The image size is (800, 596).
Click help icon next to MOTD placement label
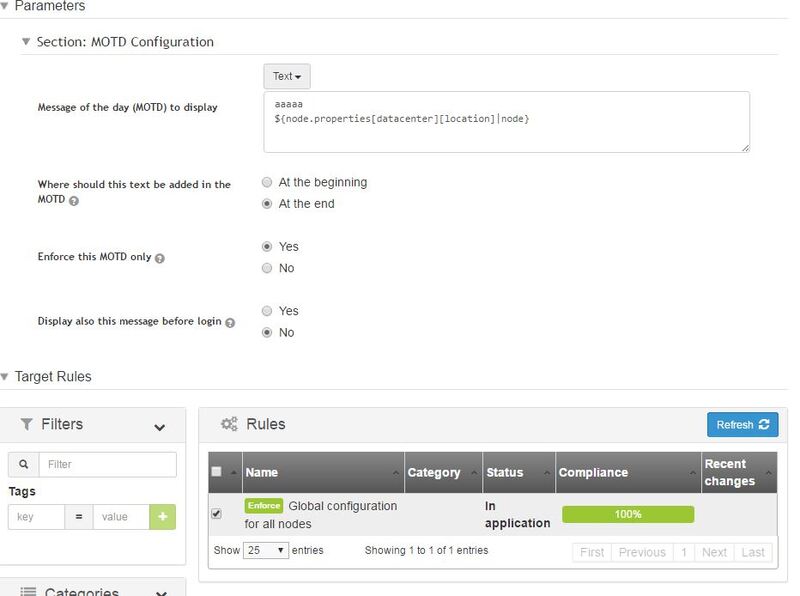(x=73, y=201)
